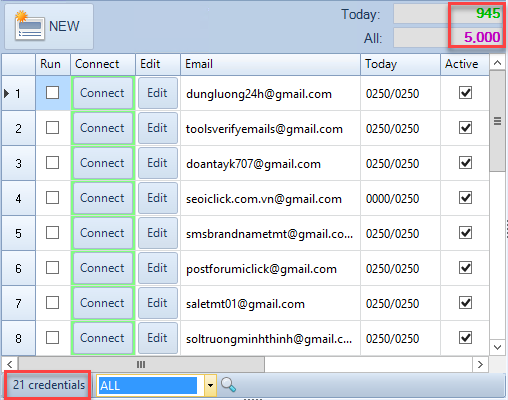Check Run box for toolsverifyemails@gmail.com
Image resolution: width=508 pixels, height=400 pixels.
[53, 128]
